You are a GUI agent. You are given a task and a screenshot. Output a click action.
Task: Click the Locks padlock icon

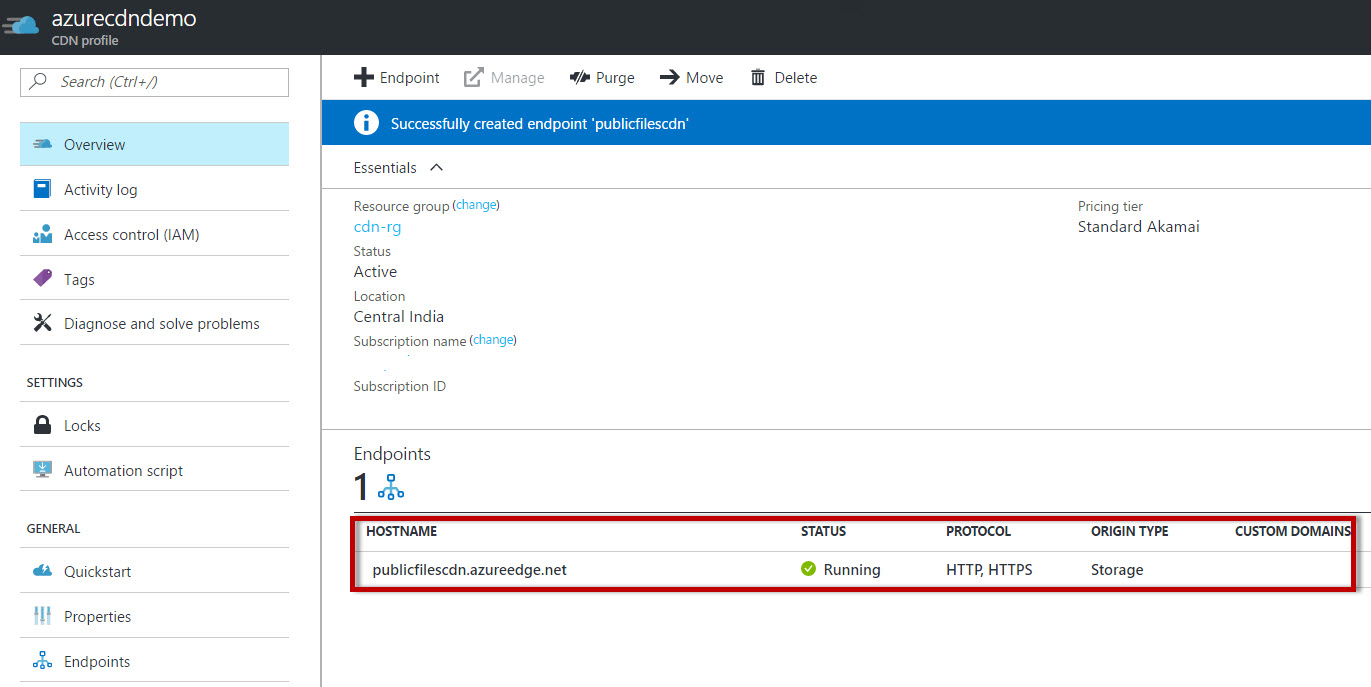pos(42,425)
